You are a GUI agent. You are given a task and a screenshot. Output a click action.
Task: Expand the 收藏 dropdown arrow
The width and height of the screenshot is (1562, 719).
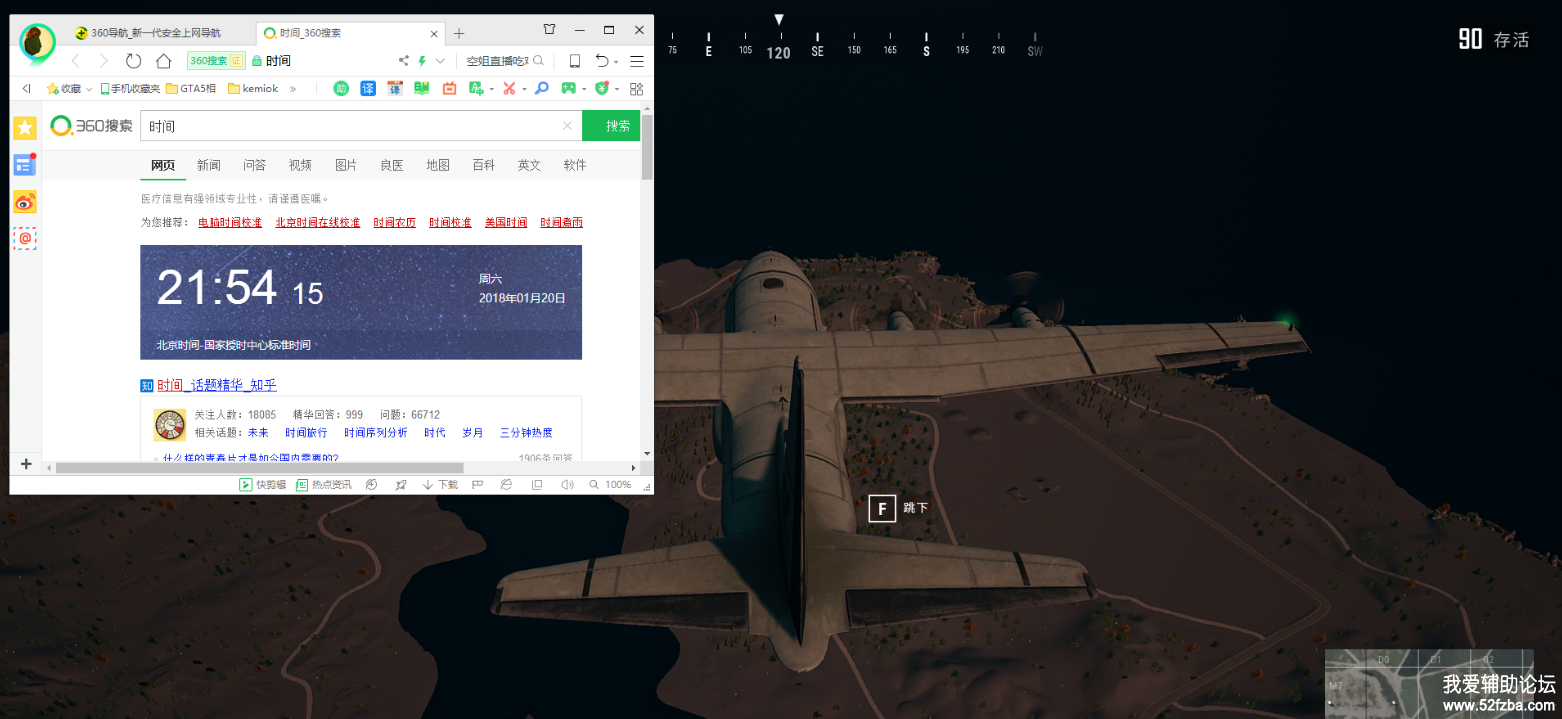(x=89, y=89)
